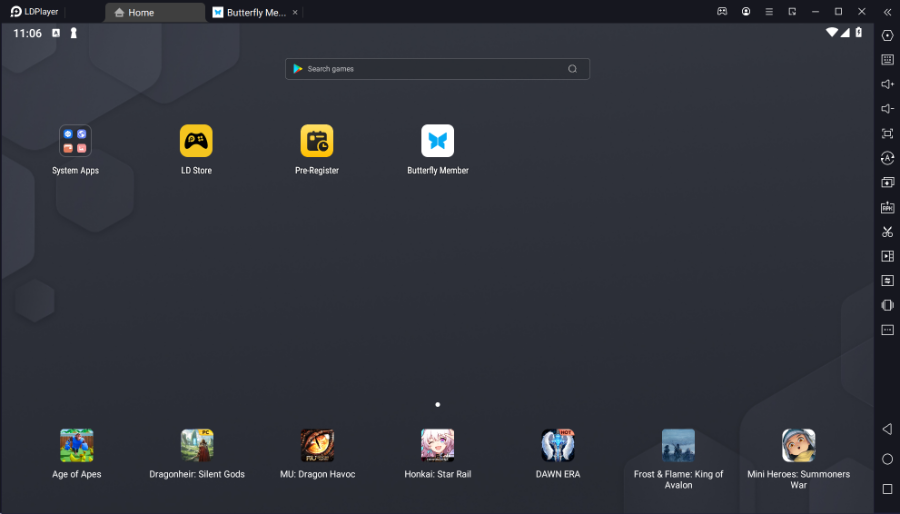Increase volume with the sidebar speaker-plus icon
This screenshot has width=900, height=514.
point(887,84)
